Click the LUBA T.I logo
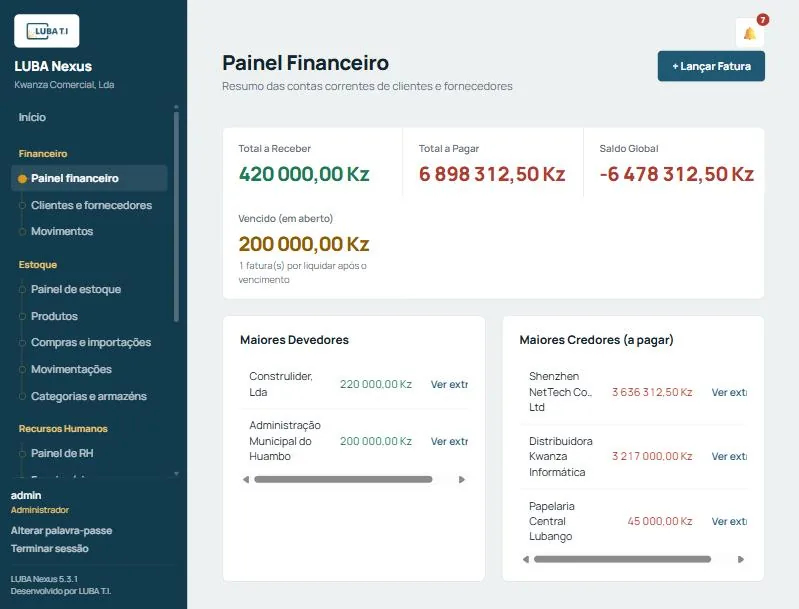 pos(47,31)
